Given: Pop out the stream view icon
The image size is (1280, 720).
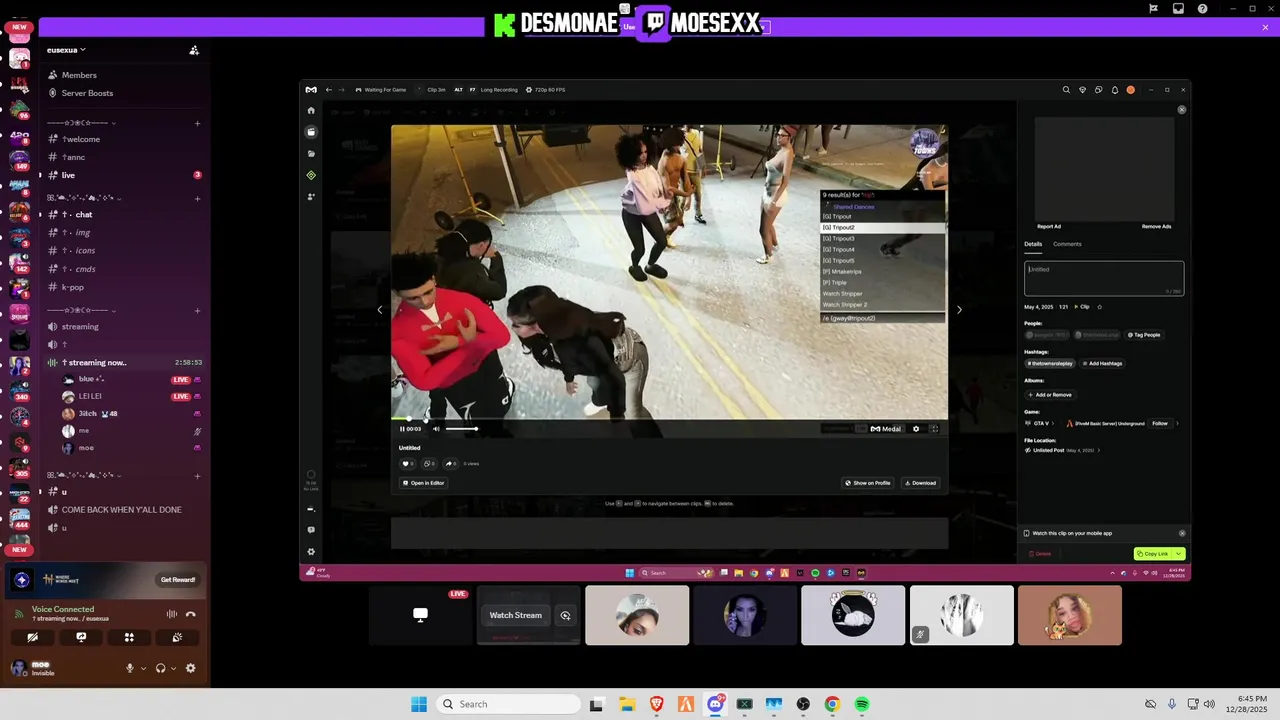Looking at the screenshot, I should tap(565, 616).
